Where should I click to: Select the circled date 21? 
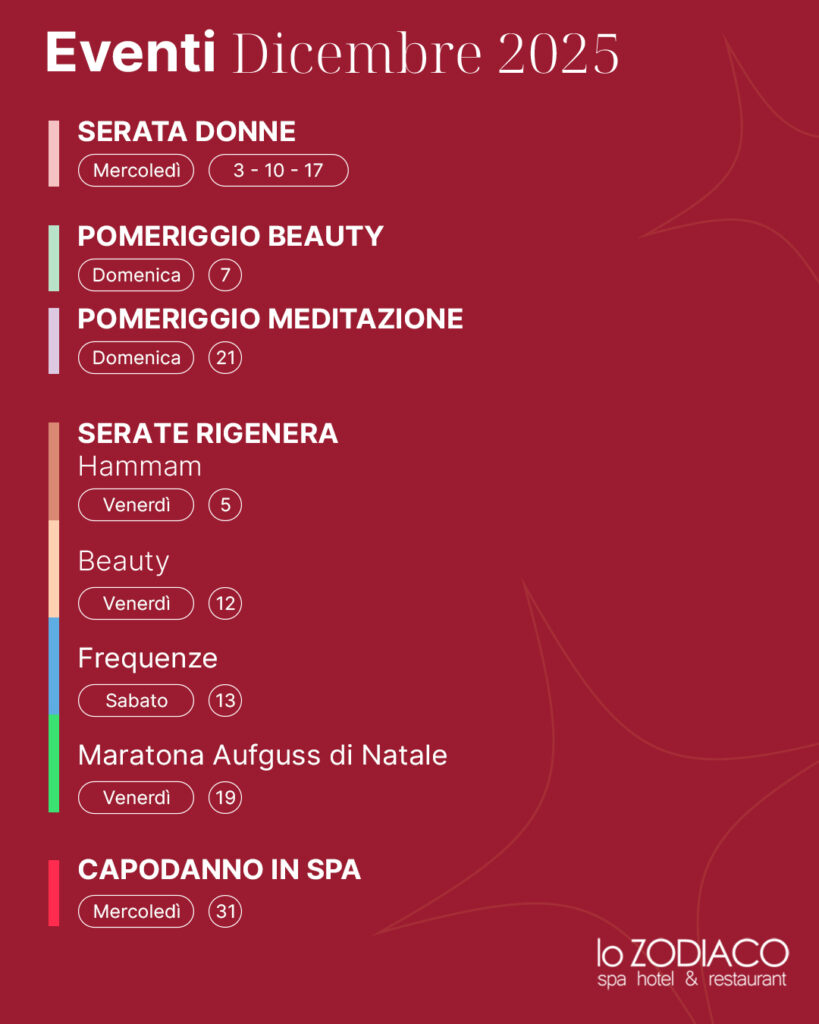click(x=225, y=358)
